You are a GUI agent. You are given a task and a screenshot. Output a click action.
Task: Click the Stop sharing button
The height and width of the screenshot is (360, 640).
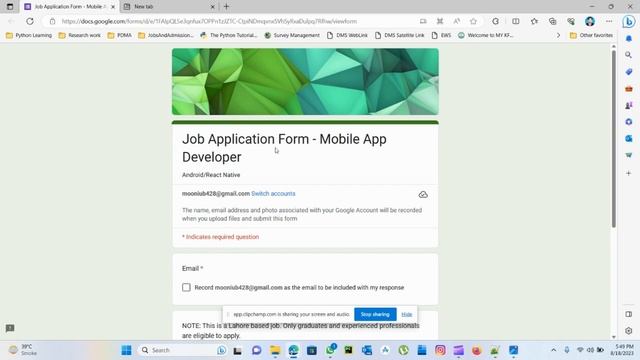[x=375, y=314]
